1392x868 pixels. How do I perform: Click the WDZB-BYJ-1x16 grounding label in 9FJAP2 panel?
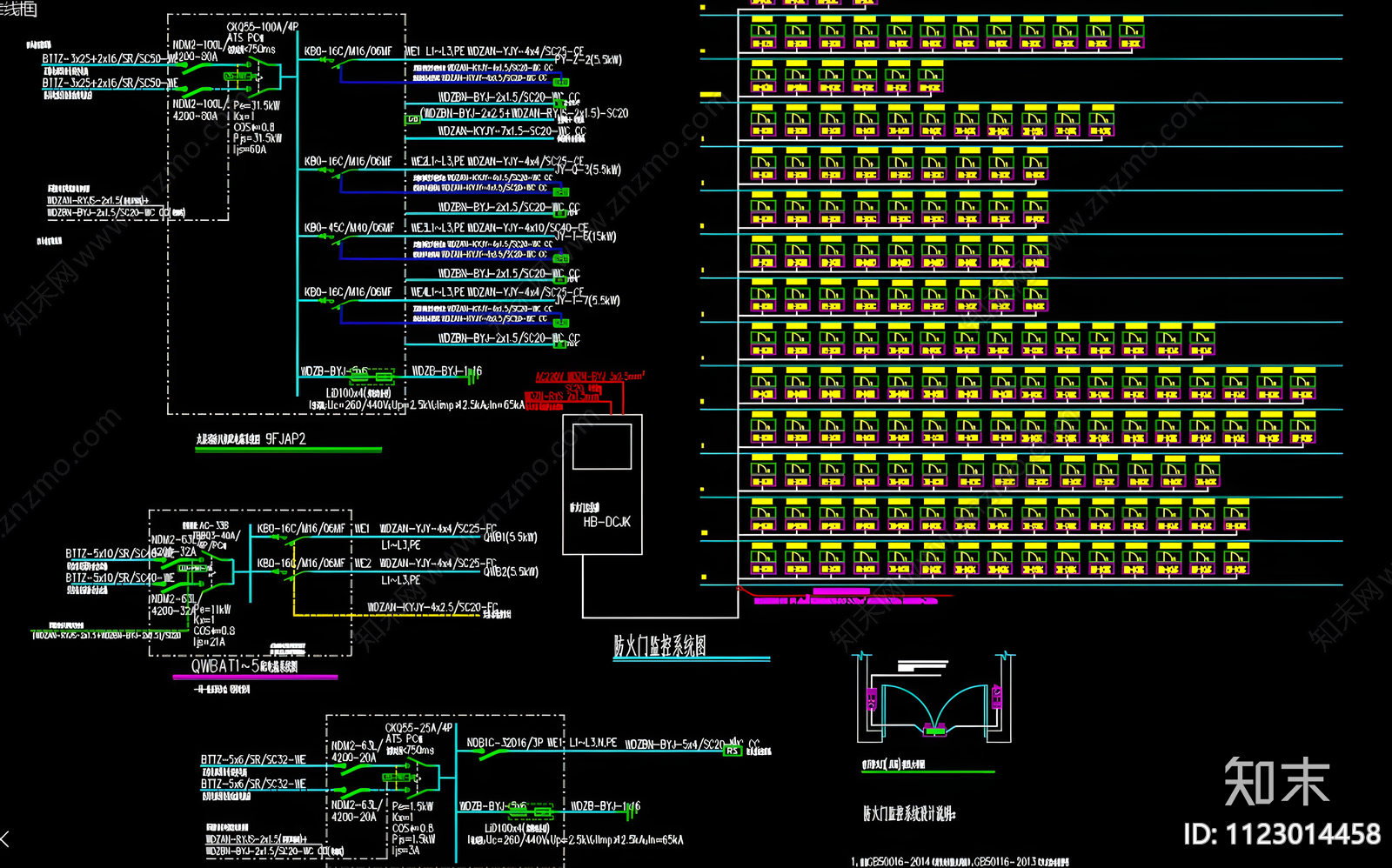coord(445,371)
